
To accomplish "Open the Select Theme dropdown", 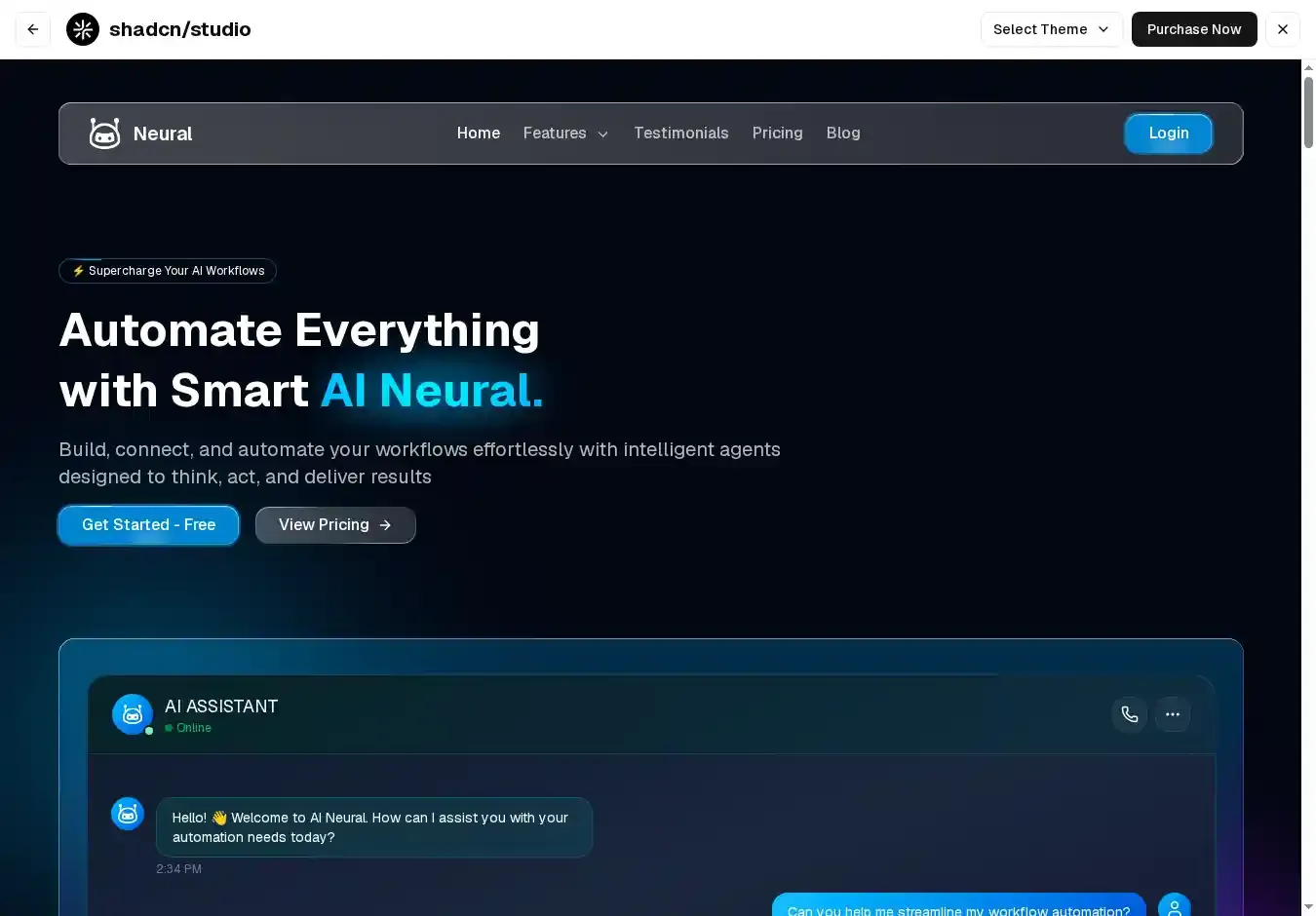I will [1052, 29].
